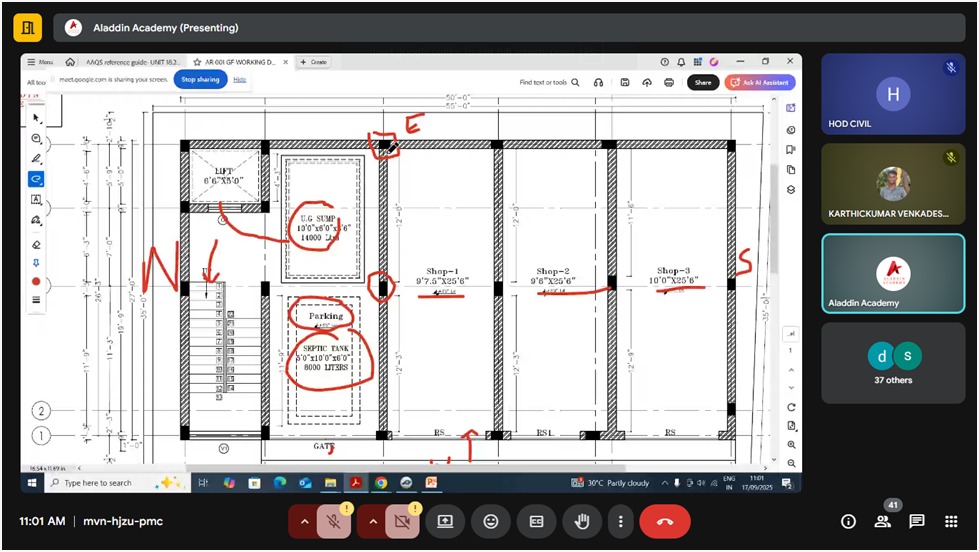Pick the red annotation color circle
The width and height of the screenshot is (979, 552).
click(37, 282)
